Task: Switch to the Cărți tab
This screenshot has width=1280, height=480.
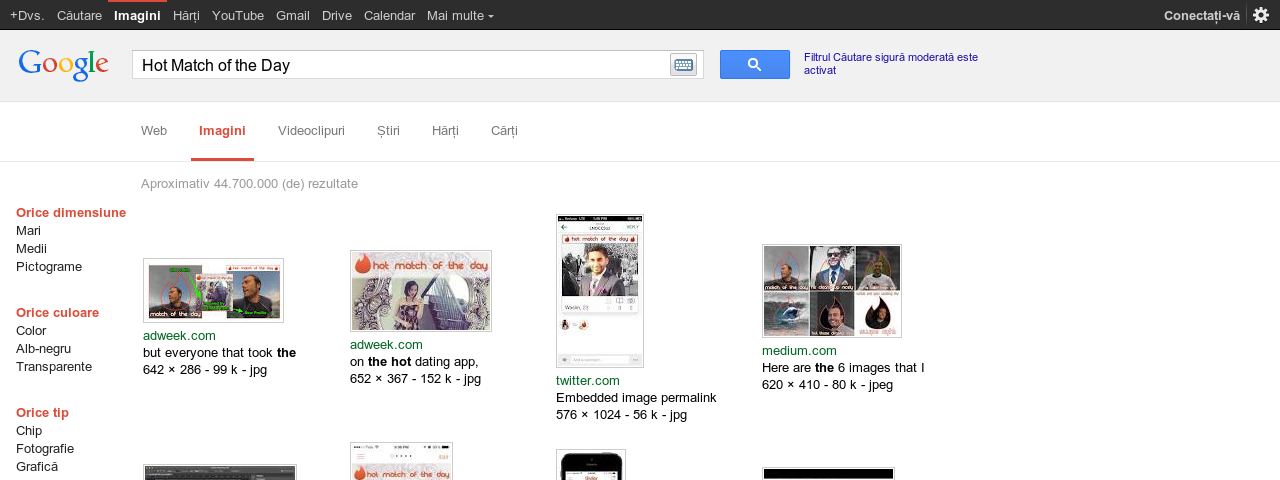Action: point(504,131)
